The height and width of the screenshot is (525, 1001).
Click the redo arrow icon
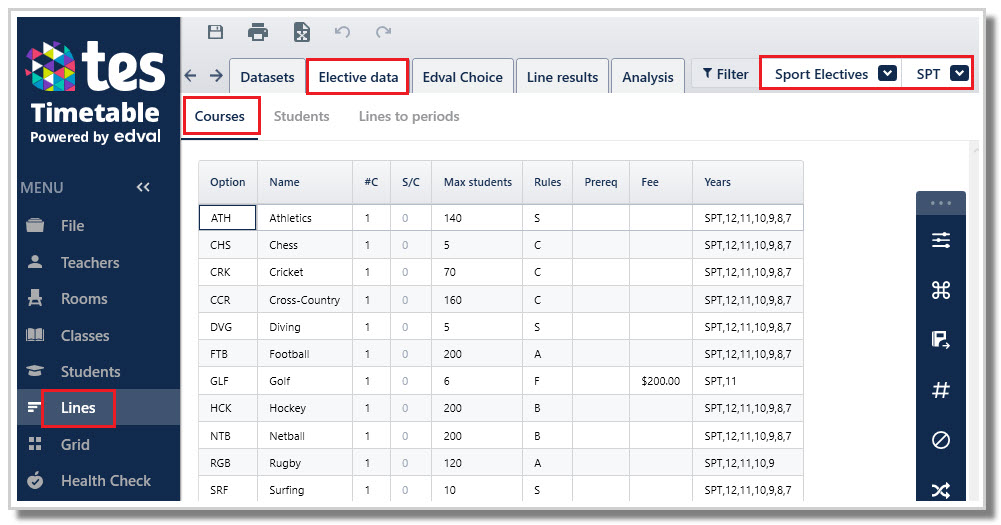click(383, 32)
